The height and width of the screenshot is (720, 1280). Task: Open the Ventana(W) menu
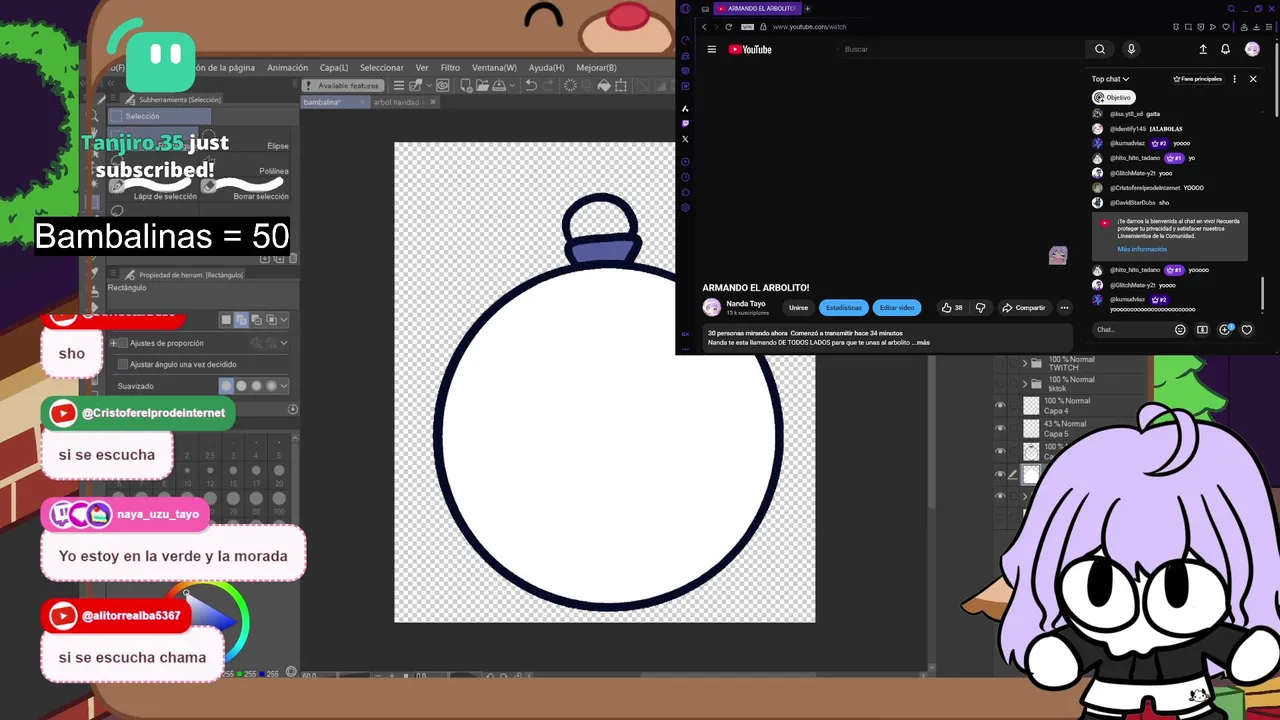pyautogui.click(x=494, y=68)
